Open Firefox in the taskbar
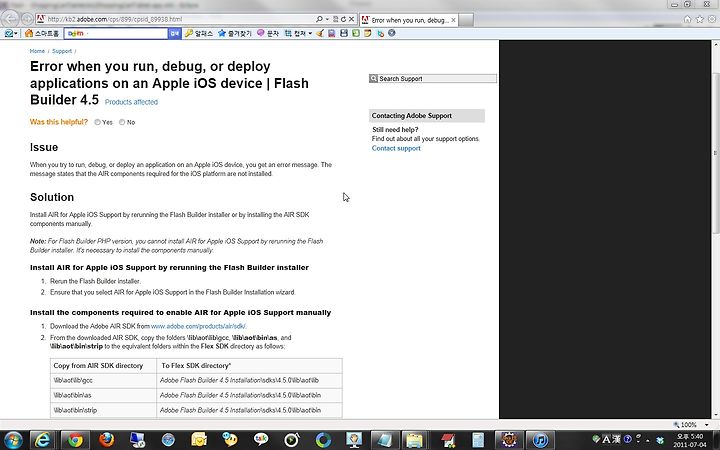The image size is (720, 450). [107, 440]
